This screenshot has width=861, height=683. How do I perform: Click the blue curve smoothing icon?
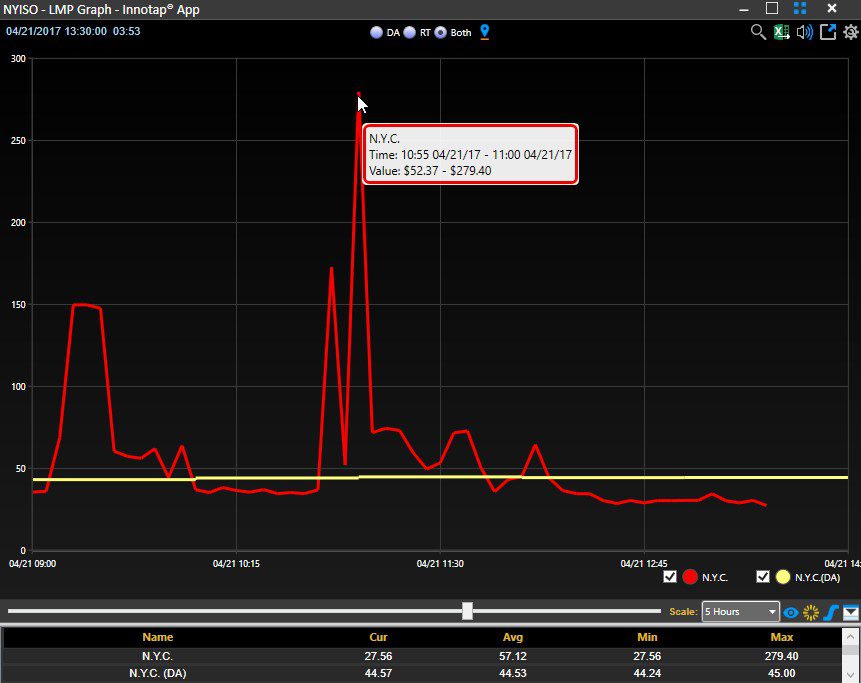click(831, 612)
